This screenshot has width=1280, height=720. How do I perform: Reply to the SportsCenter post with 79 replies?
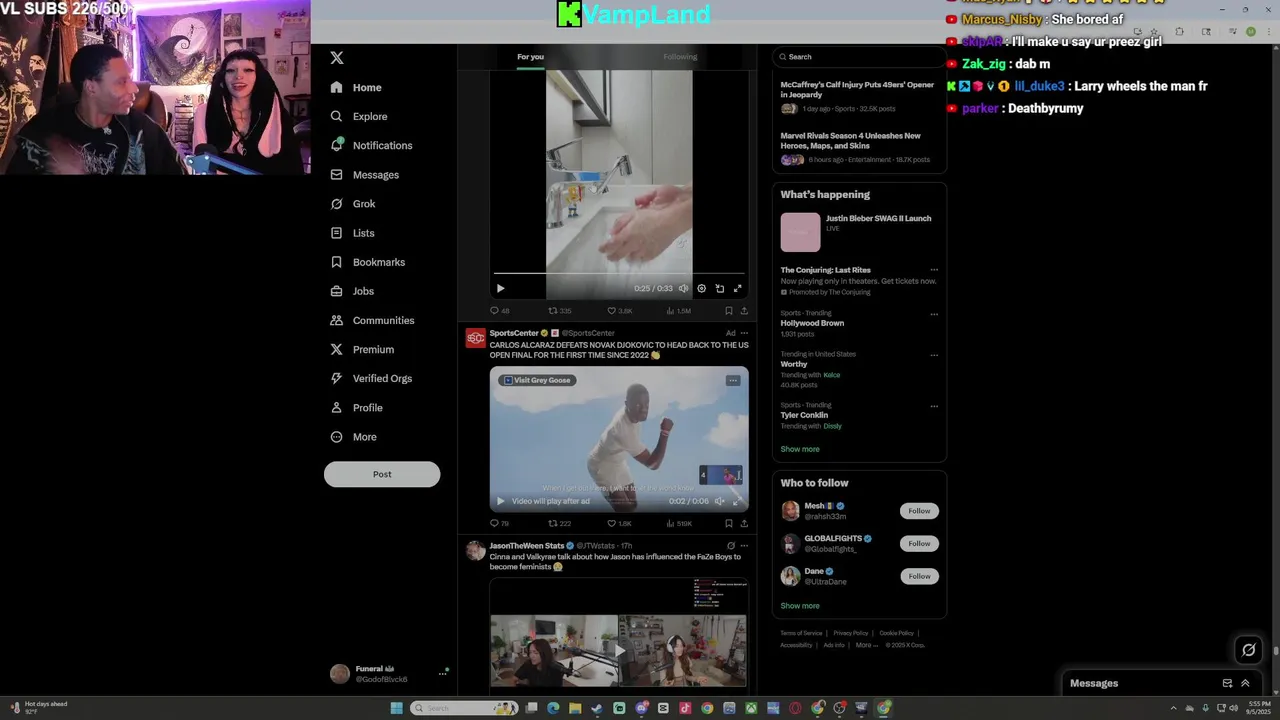click(499, 523)
